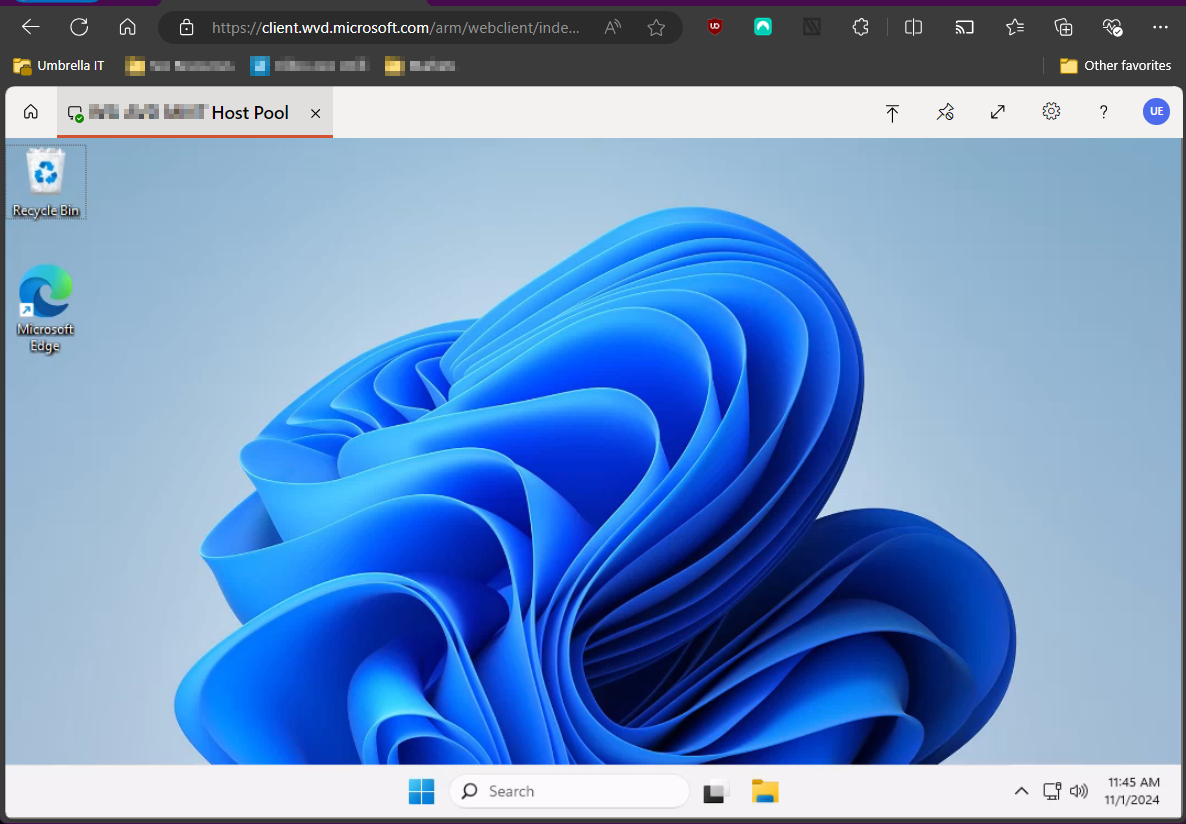Open Windows Start menu on remote desktop
1186x824 pixels.
coord(421,790)
